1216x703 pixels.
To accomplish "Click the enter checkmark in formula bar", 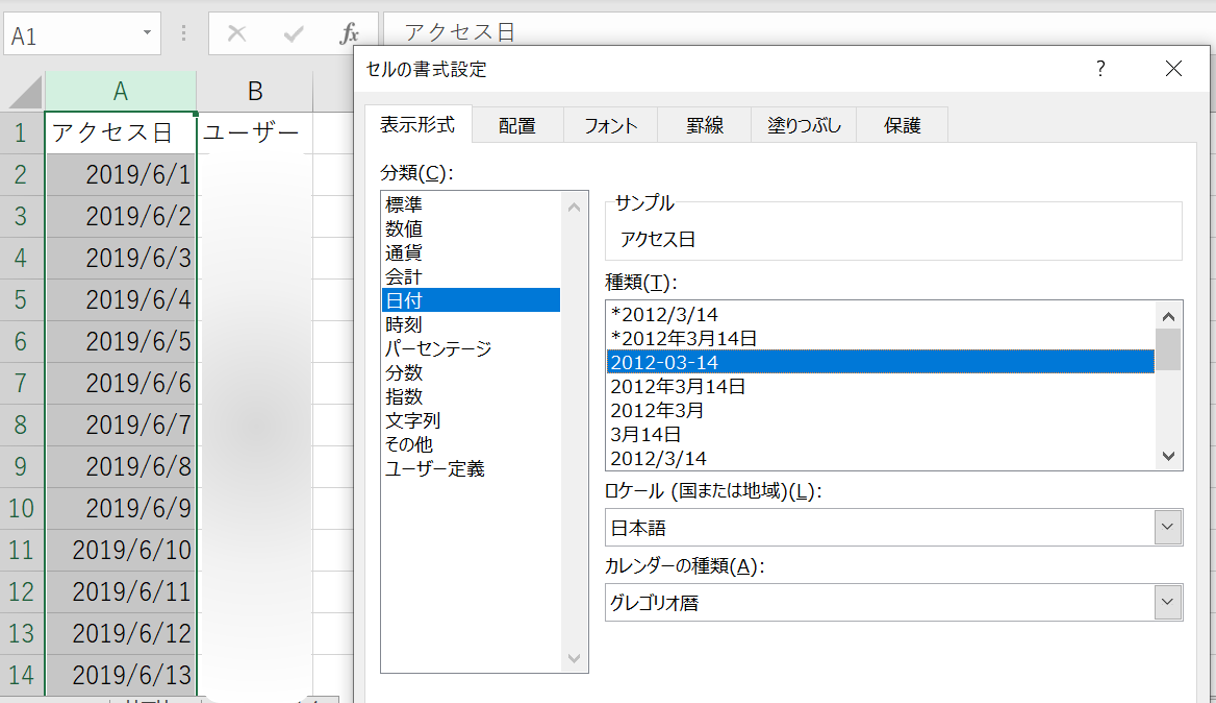I will 293,34.
